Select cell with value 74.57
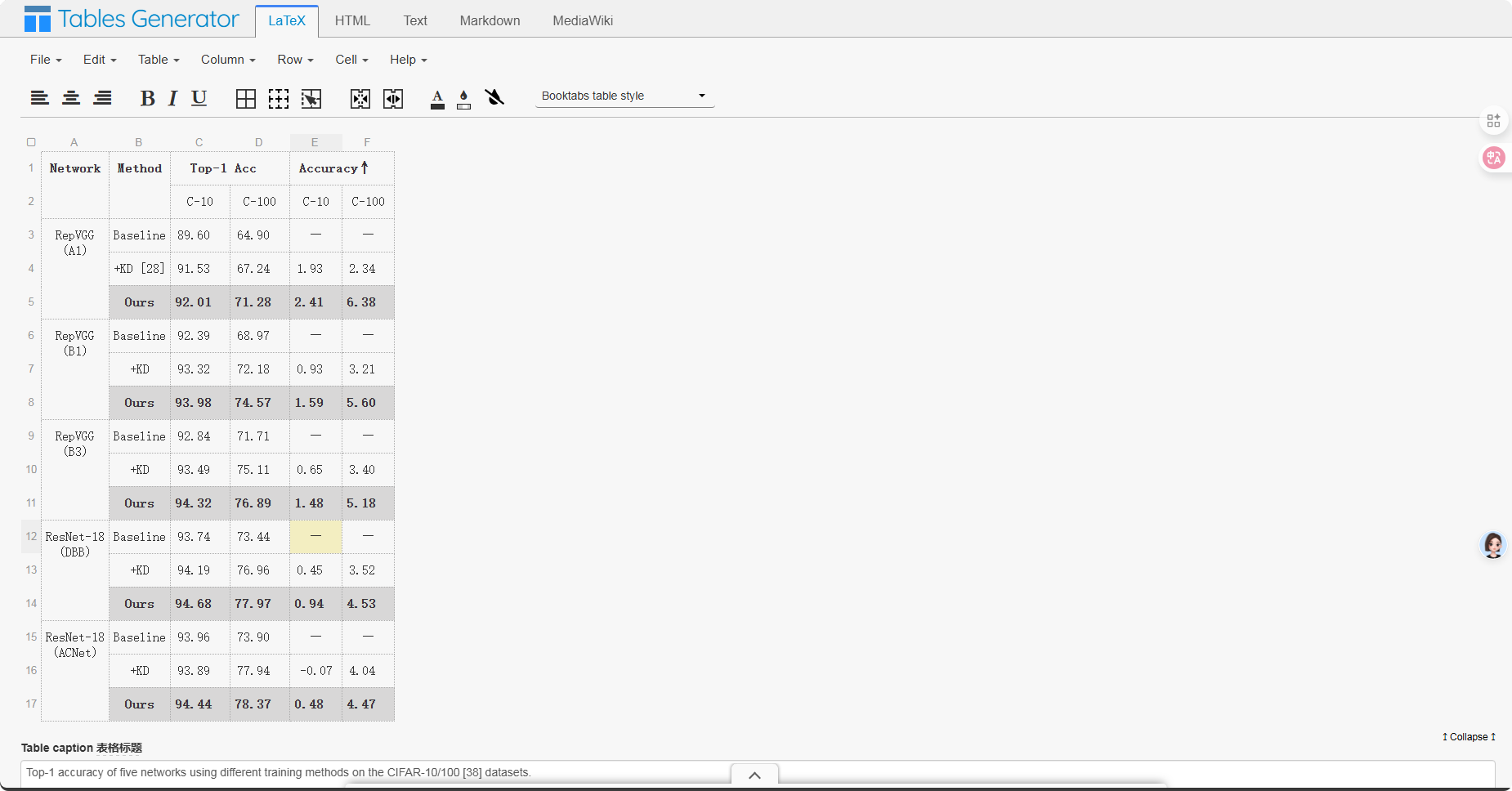 point(260,403)
